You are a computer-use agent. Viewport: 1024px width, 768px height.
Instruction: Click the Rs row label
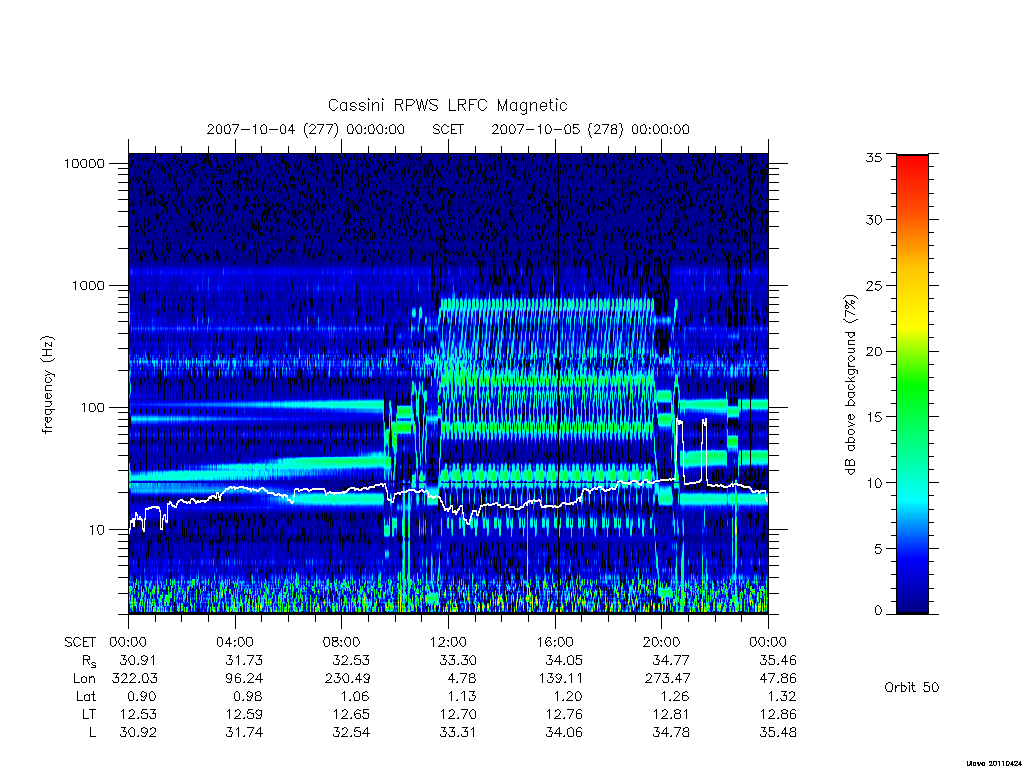click(x=89, y=661)
